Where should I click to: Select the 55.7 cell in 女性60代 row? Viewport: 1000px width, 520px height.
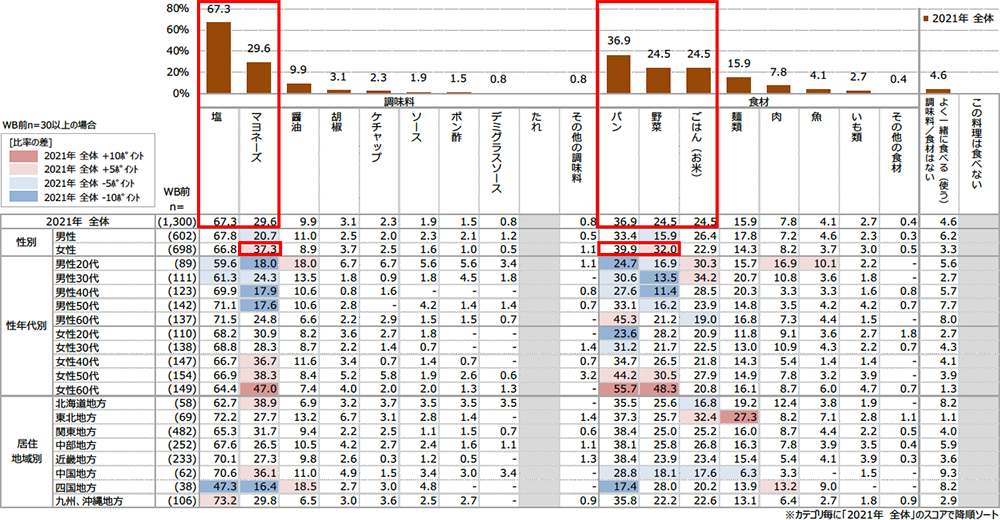click(x=618, y=387)
